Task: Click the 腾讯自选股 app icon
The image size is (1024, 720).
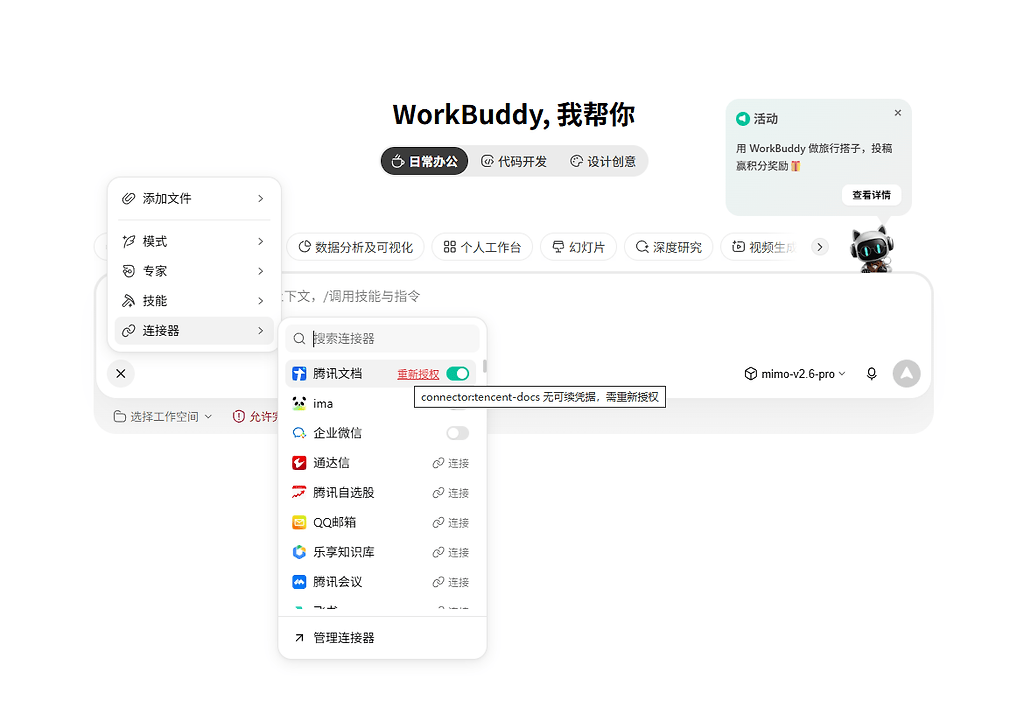Action: [x=299, y=493]
